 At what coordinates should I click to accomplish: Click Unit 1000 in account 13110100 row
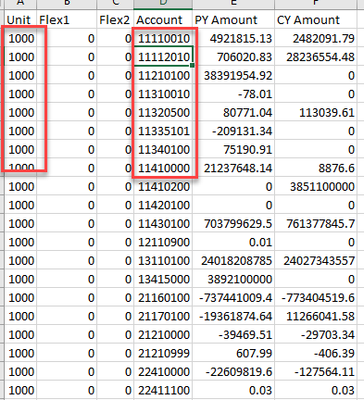21,261
